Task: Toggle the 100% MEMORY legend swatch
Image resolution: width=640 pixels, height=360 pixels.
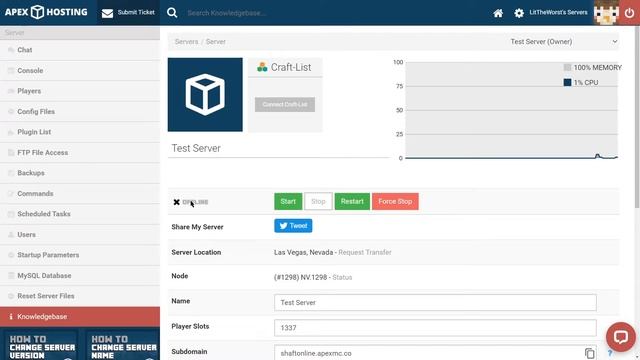Action: 567,67
